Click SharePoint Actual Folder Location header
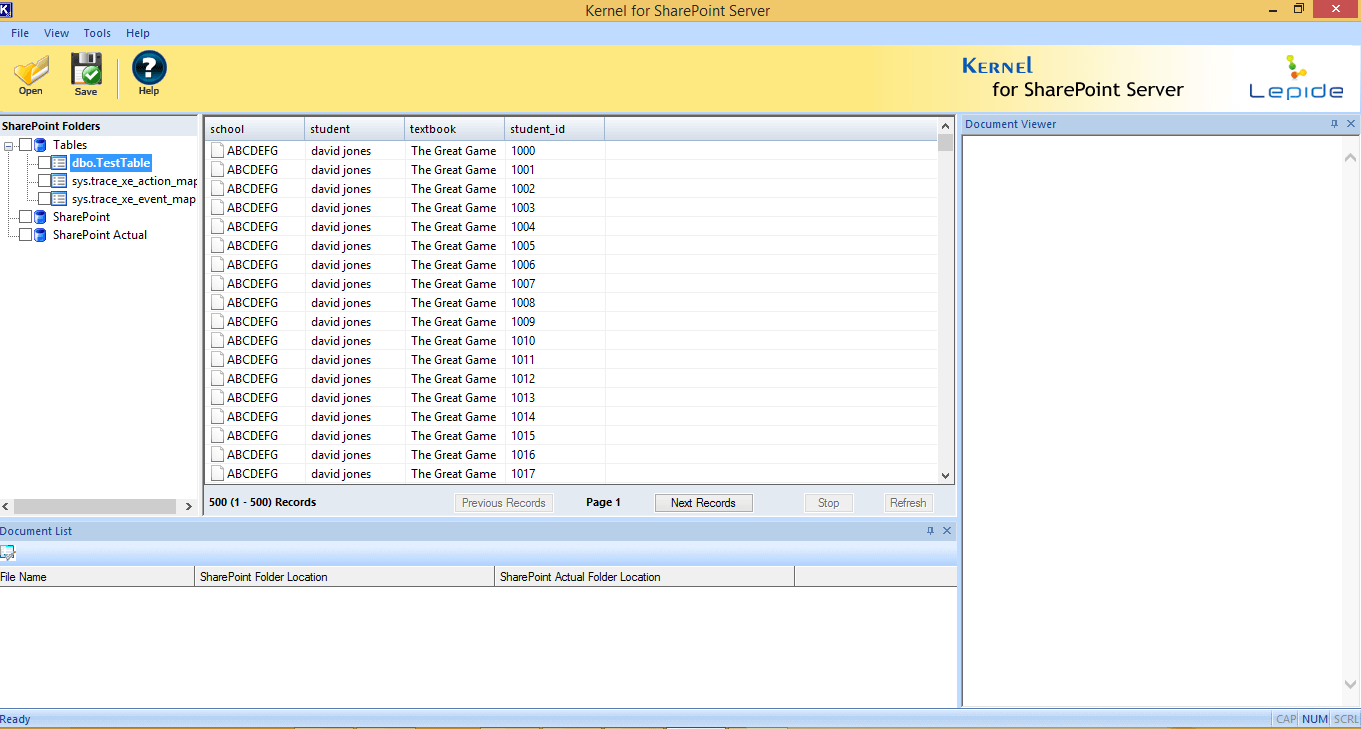The width and height of the screenshot is (1361, 729). pos(645,577)
